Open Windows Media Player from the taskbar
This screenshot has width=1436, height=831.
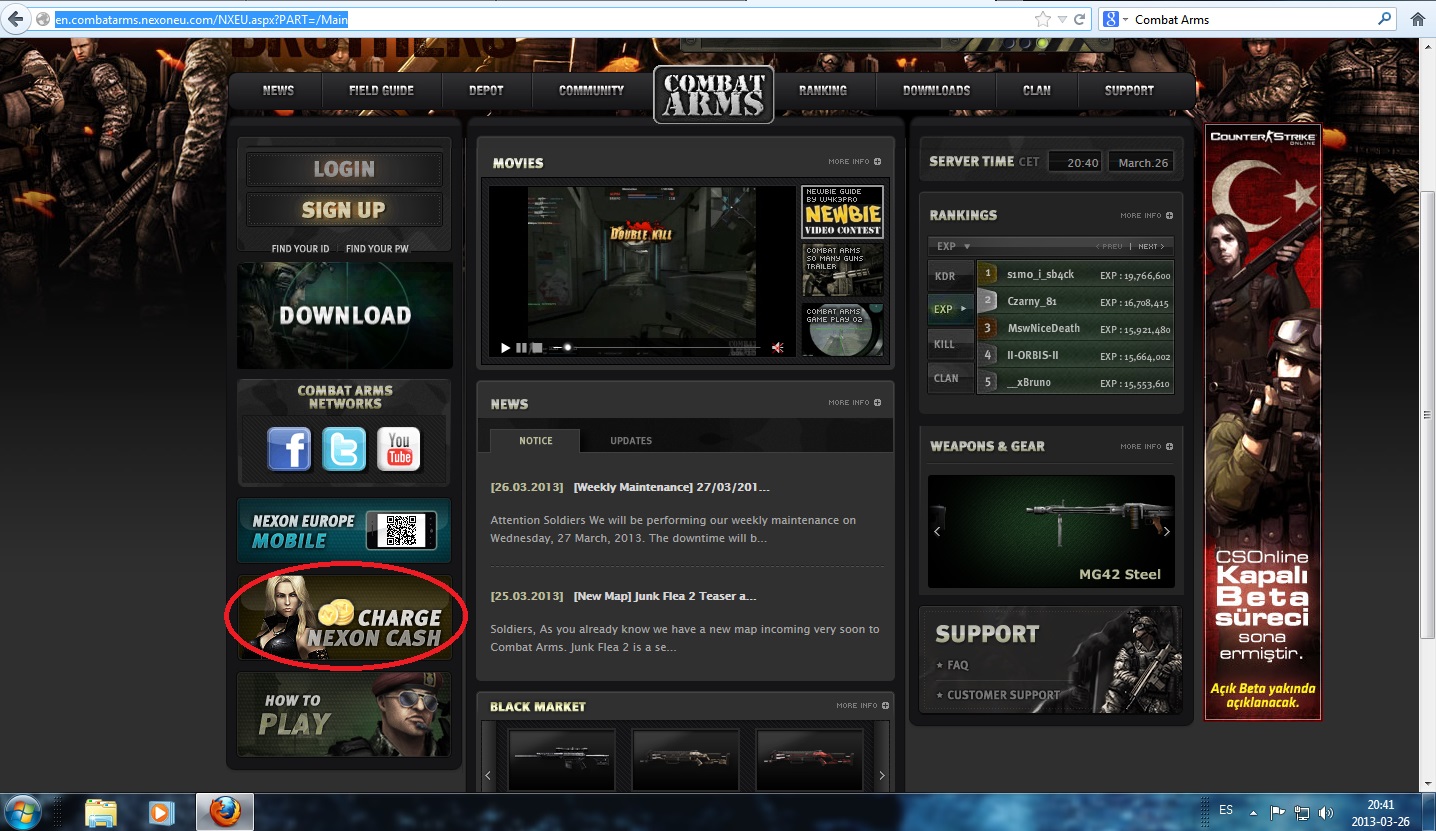pos(161,812)
